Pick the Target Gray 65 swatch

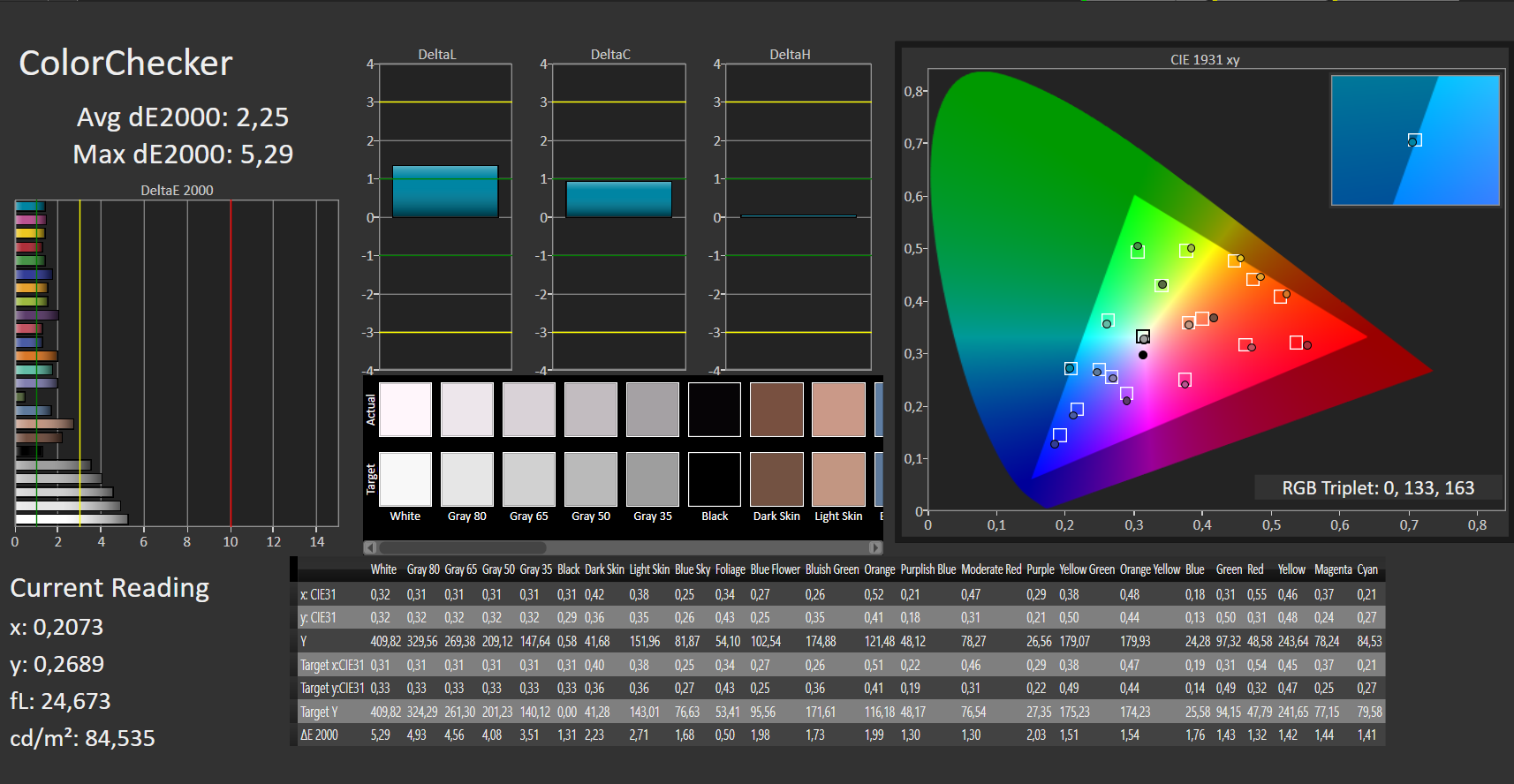529,479
